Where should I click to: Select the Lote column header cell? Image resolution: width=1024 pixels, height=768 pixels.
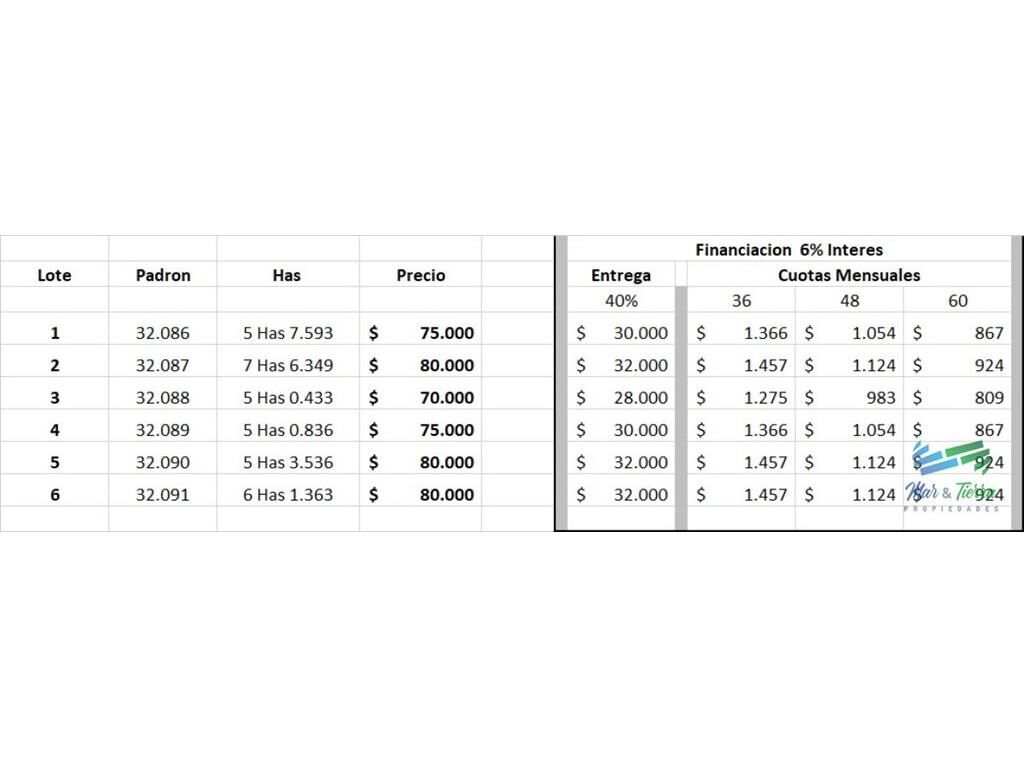(54, 275)
